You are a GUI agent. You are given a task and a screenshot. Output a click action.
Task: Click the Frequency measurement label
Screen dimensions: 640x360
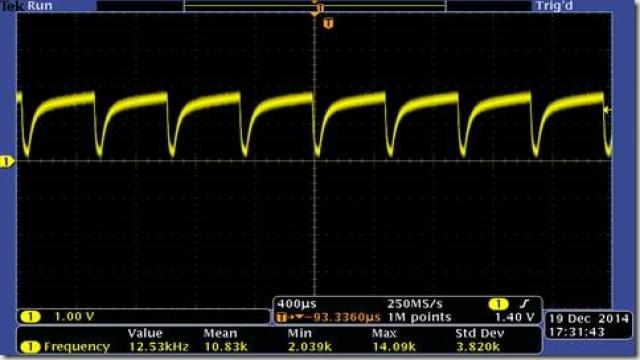tap(77, 347)
